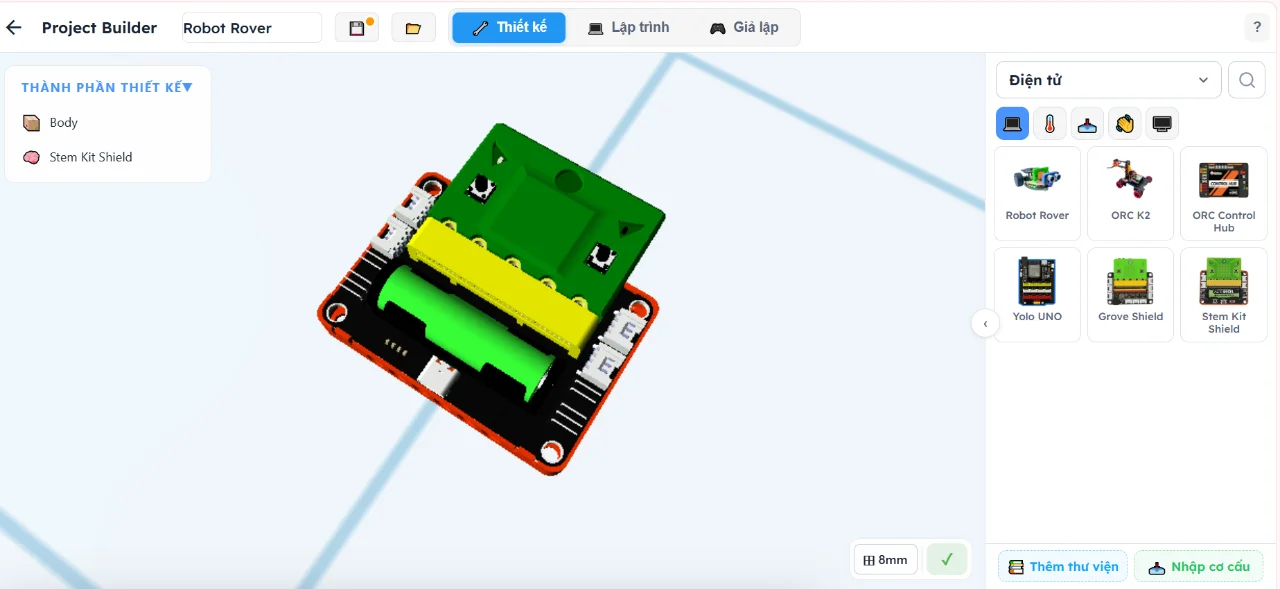Add the Stem Kit Shield from library

point(1223,294)
